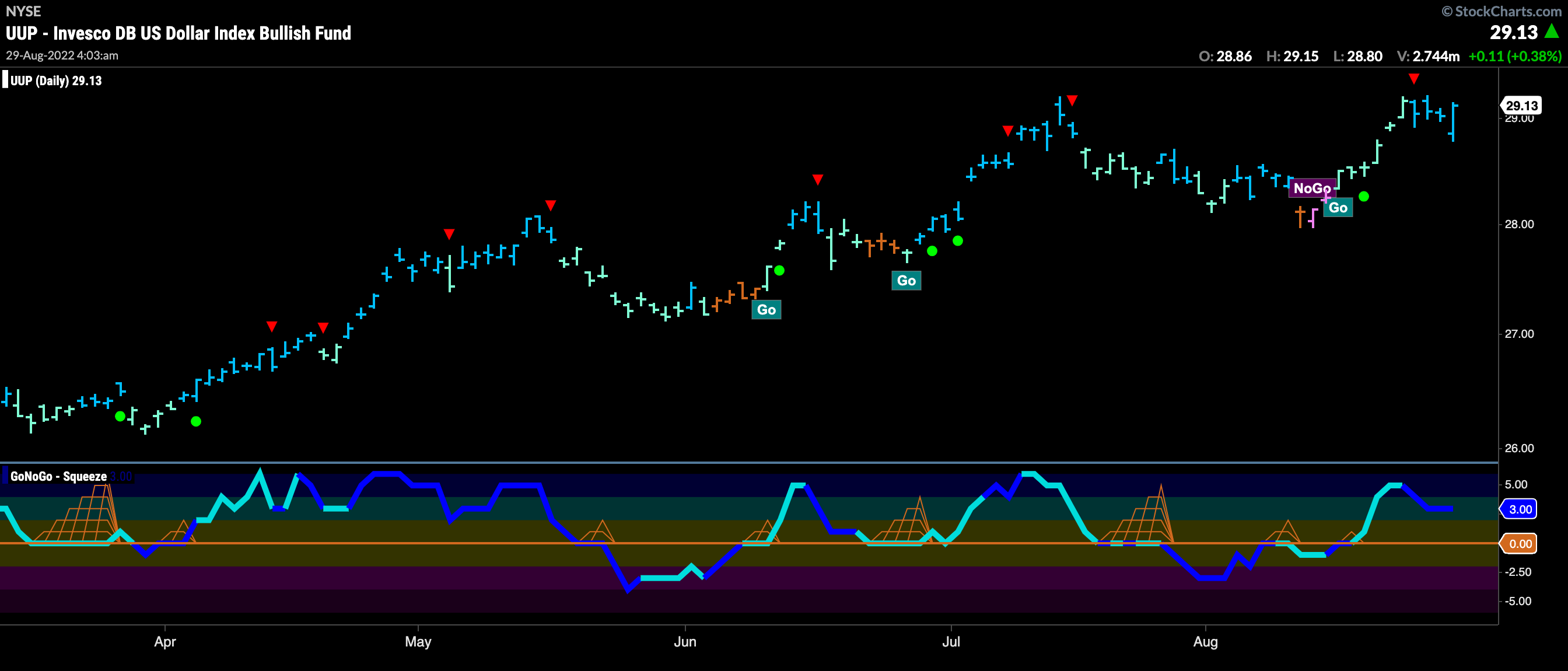Click the green dot in late March

coord(120,417)
